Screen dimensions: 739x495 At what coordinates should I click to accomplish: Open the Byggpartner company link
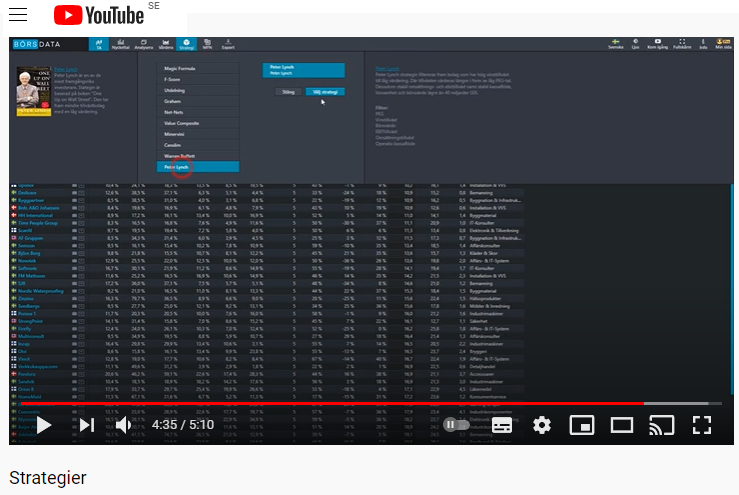31,200
